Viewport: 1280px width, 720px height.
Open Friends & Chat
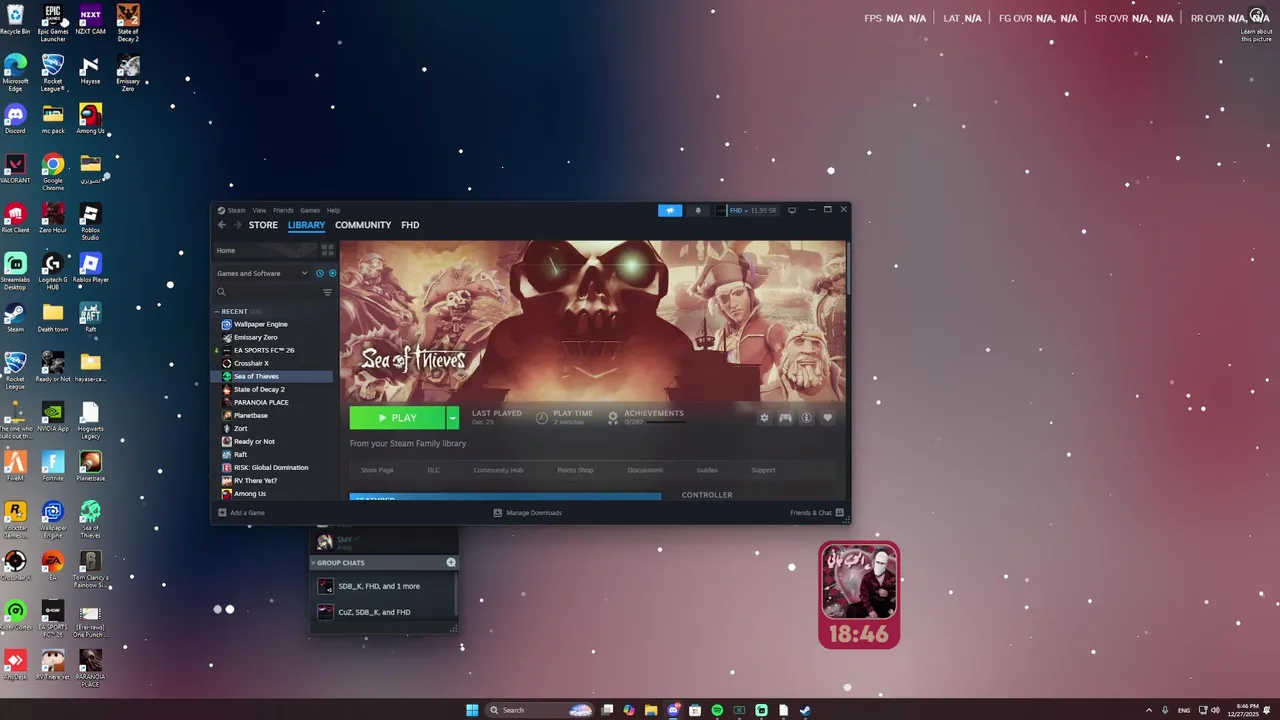(x=817, y=513)
